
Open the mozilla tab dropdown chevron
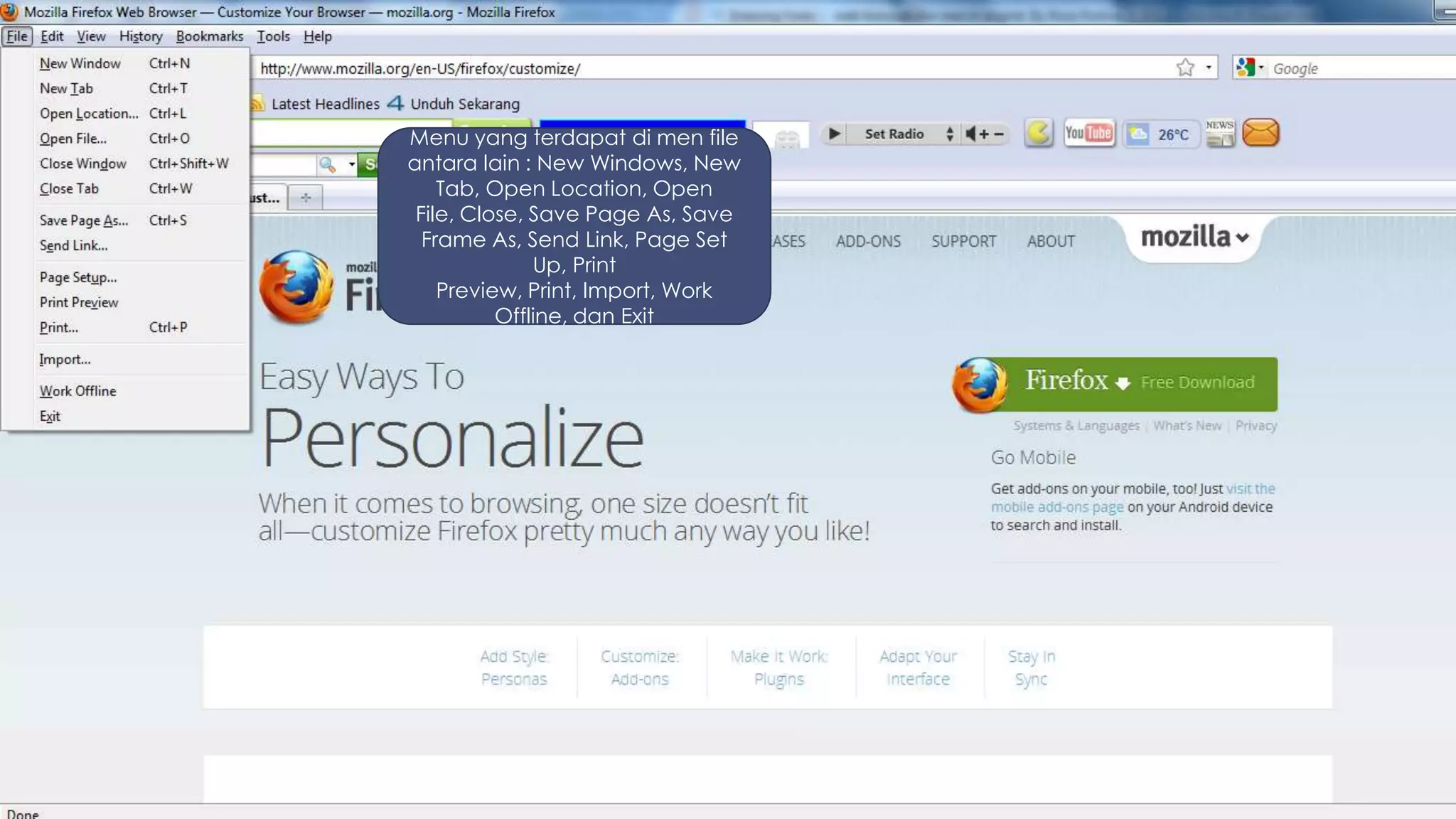pyautogui.click(x=1242, y=238)
